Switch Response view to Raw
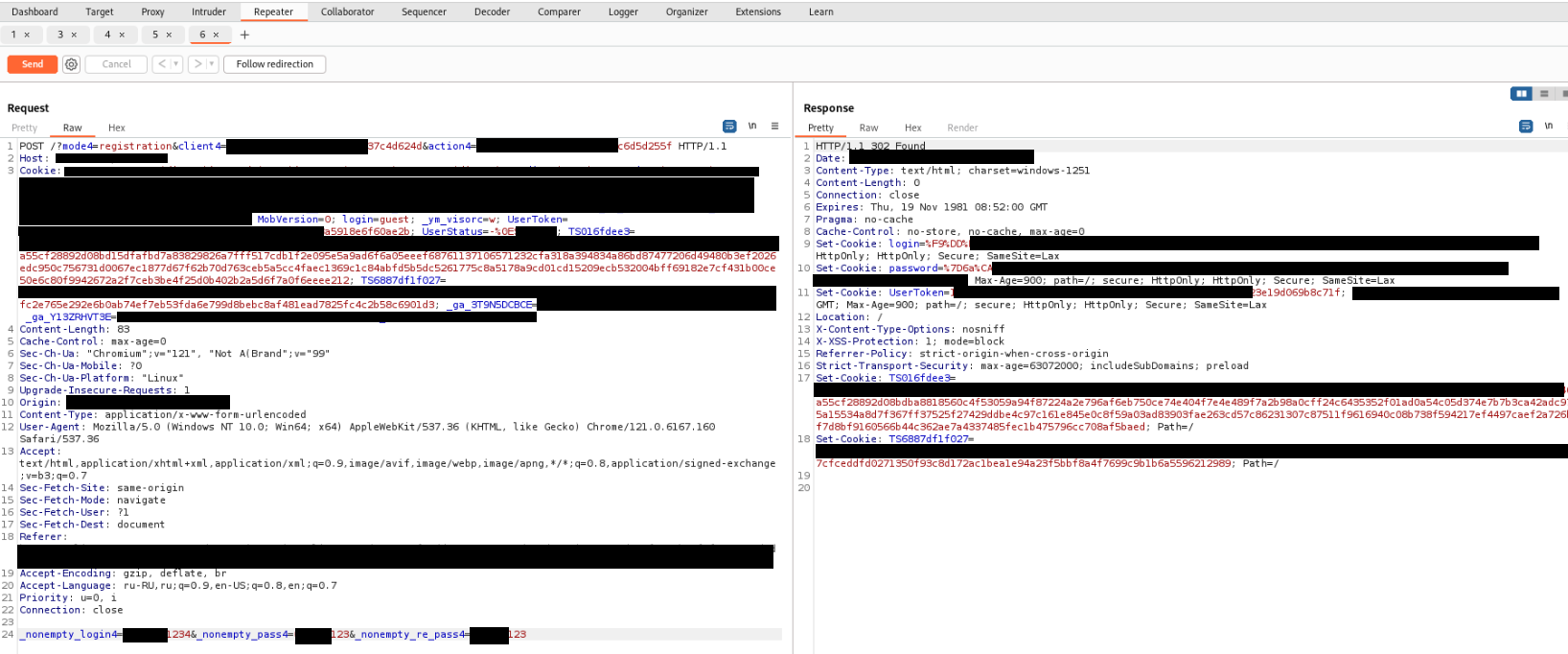Screen dimensions: 1568x654 tap(868, 128)
